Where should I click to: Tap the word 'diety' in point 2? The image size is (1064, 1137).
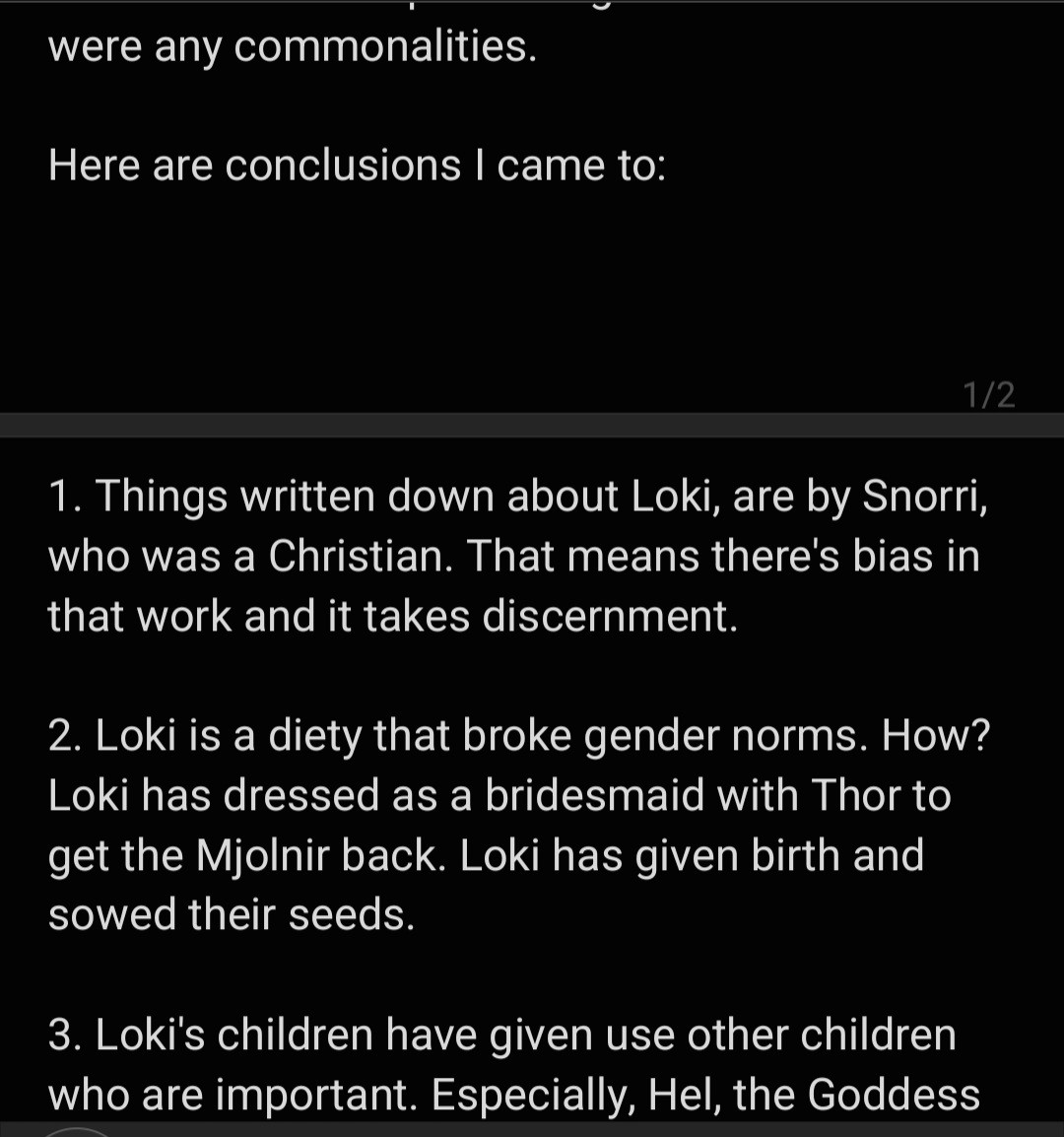315,736
